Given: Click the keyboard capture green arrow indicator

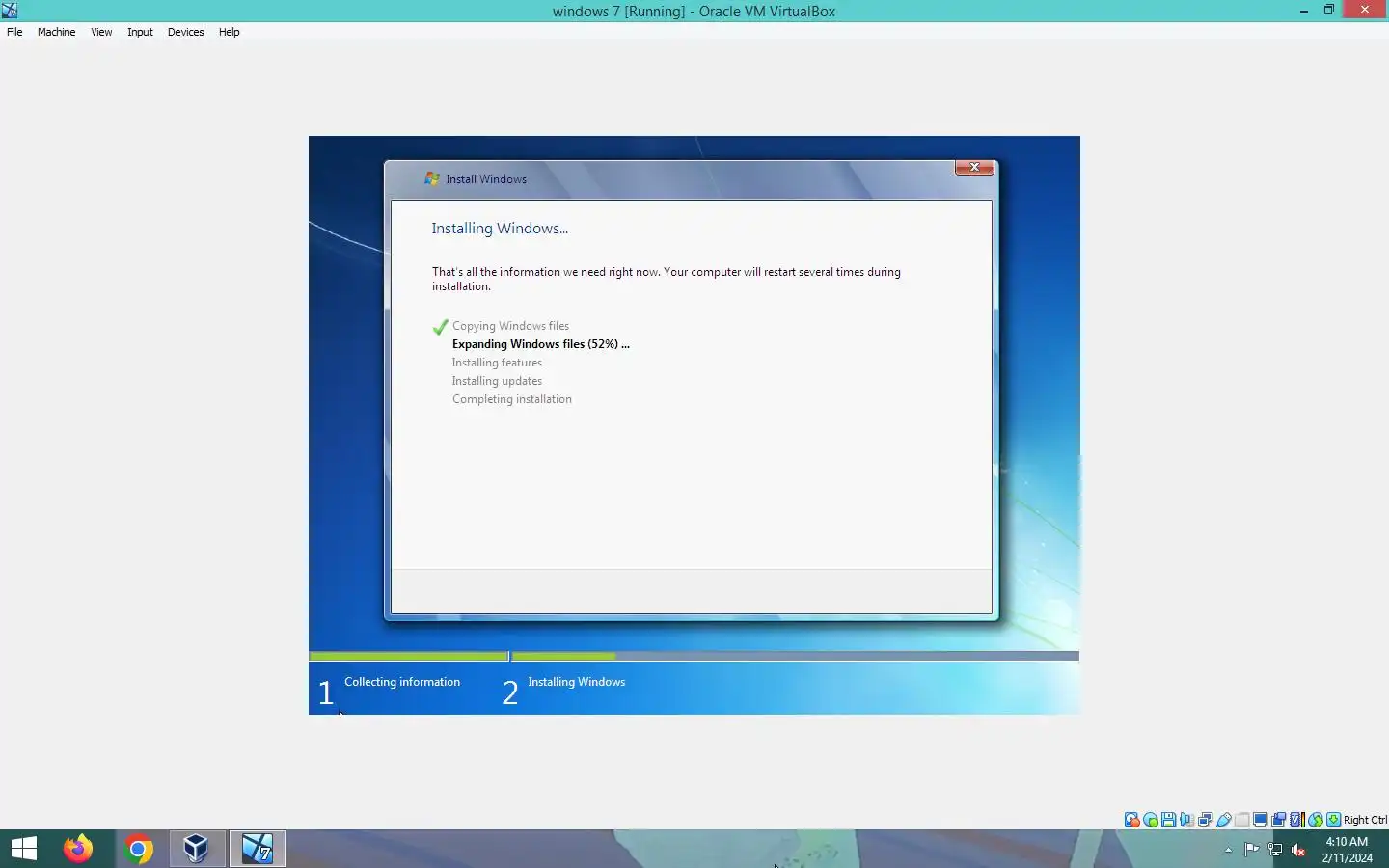Looking at the screenshot, I should 1333,820.
